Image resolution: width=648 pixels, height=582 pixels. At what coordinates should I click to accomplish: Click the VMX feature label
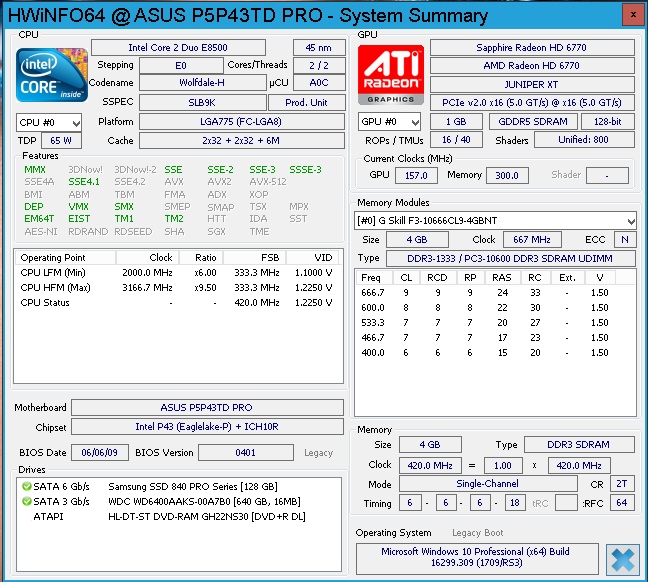click(79, 207)
